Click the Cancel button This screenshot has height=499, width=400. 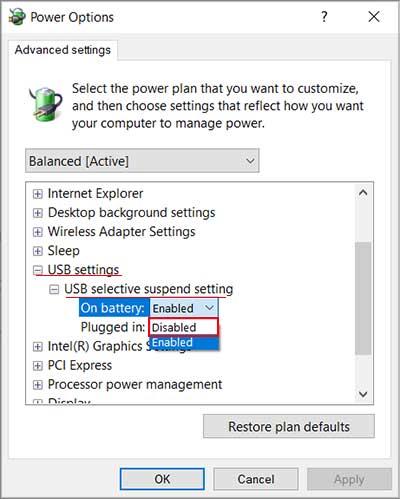[x=256, y=479]
